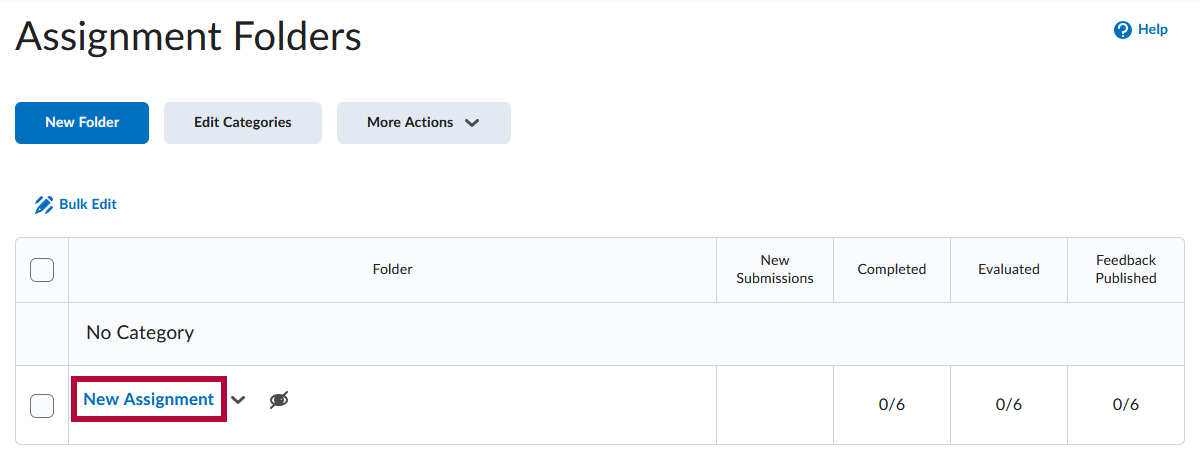Select the Completed column header
The height and width of the screenshot is (453, 1200).
click(x=892, y=269)
